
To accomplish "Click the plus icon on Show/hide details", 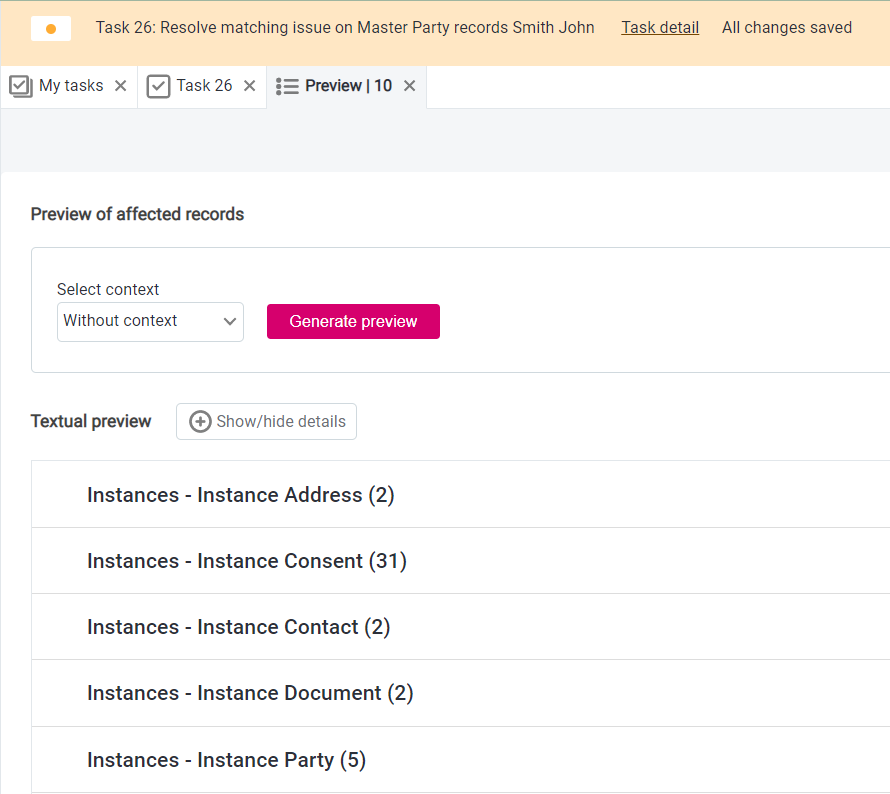I will (x=200, y=422).
